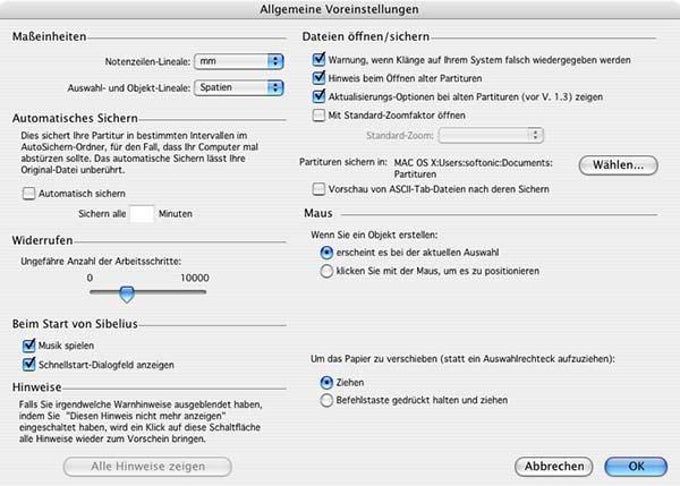Screen dimensions: 680x486
Task: Enable Vorschau von ASCII-Tab-Dateien checkbox
Action: click(319, 189)
